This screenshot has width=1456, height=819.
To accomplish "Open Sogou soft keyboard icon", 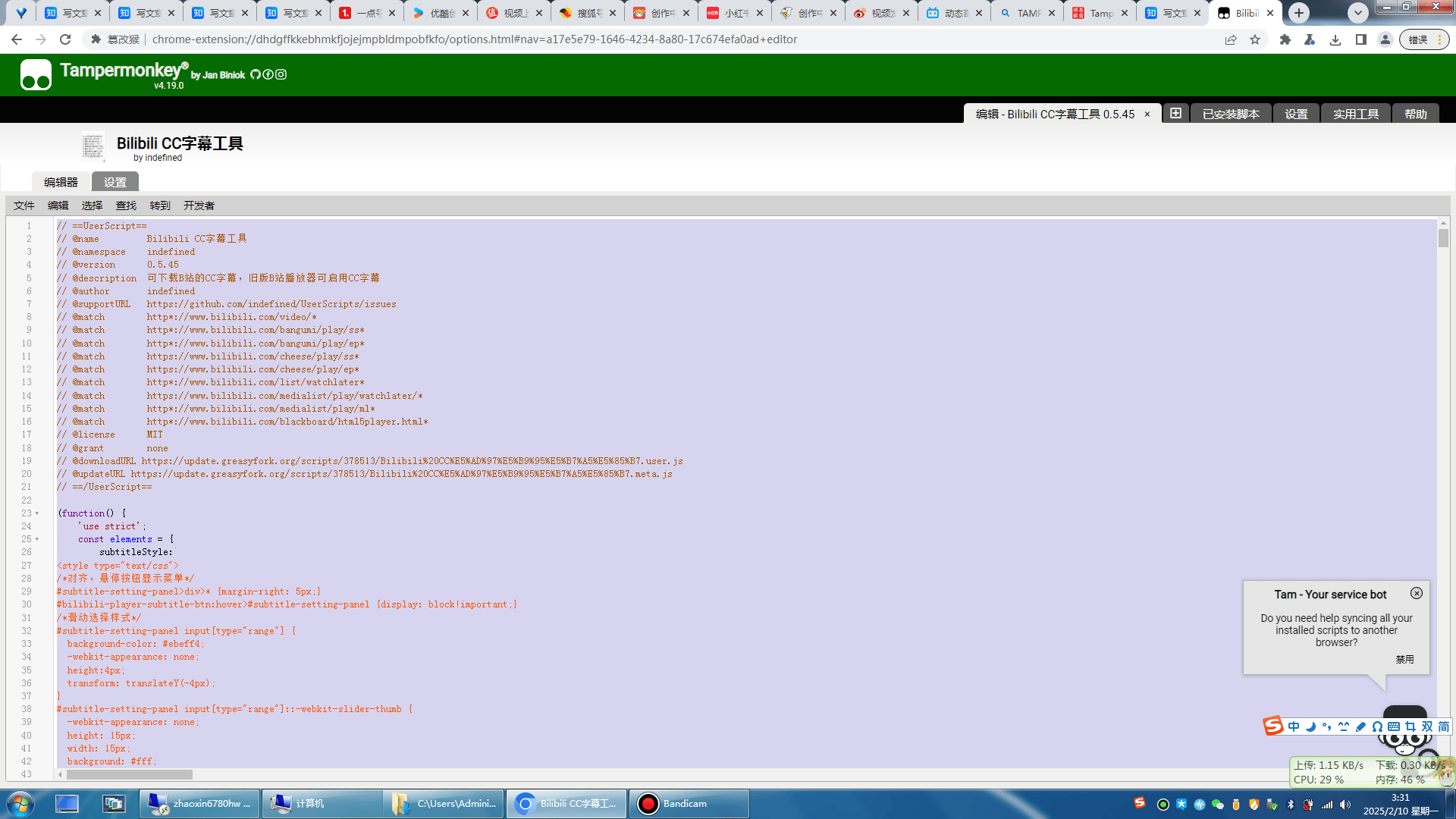I will pyautogui.click(x=1394, y=726).
